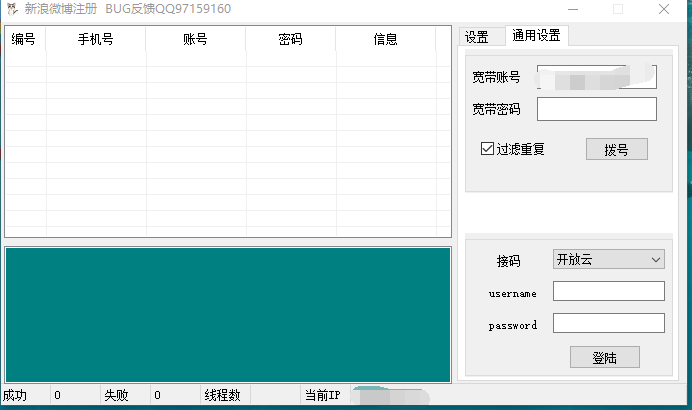692x410 pixels.
Task: Click the 编号 column header
Action: click(24, 40)
